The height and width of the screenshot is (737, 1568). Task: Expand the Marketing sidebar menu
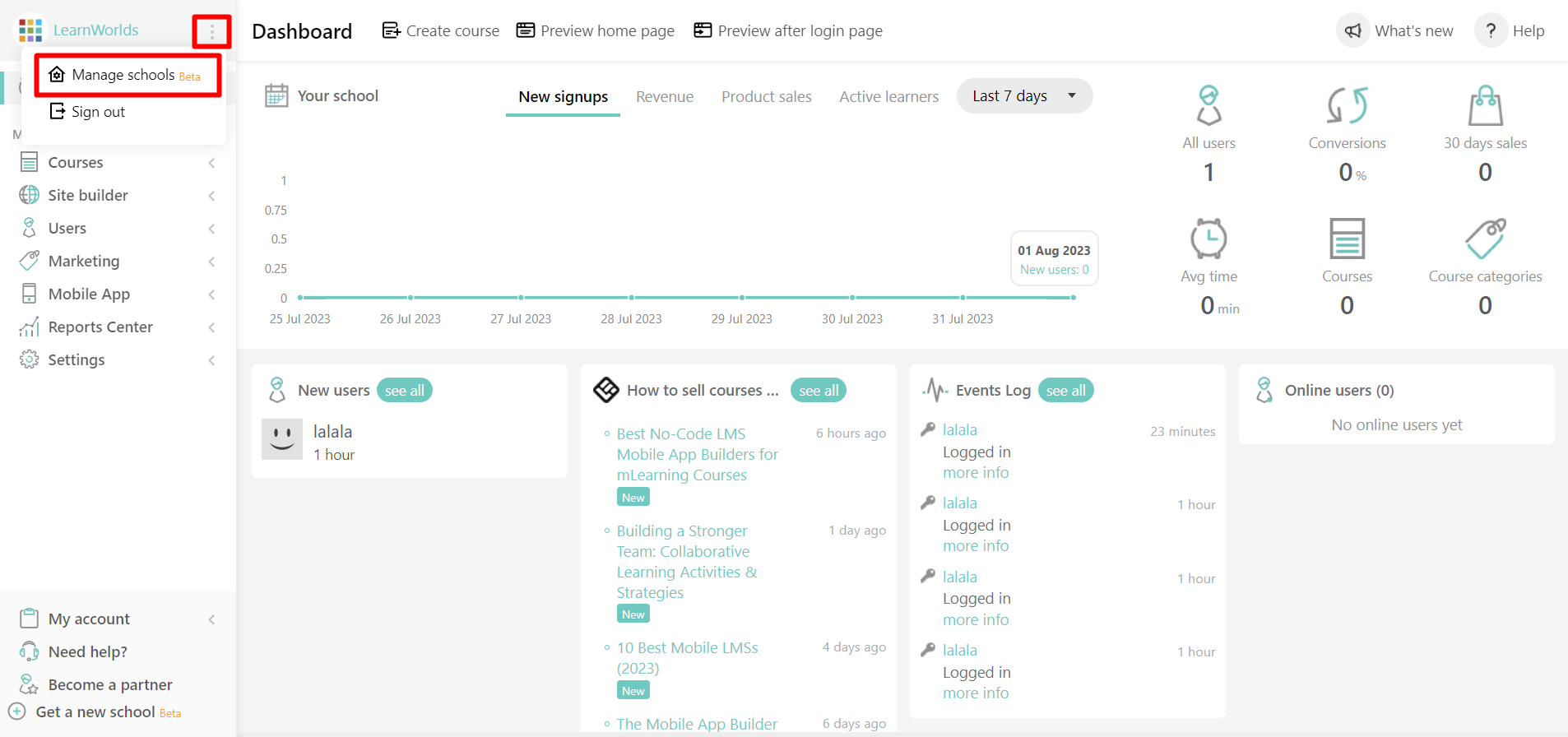click(x=84, y=262)
